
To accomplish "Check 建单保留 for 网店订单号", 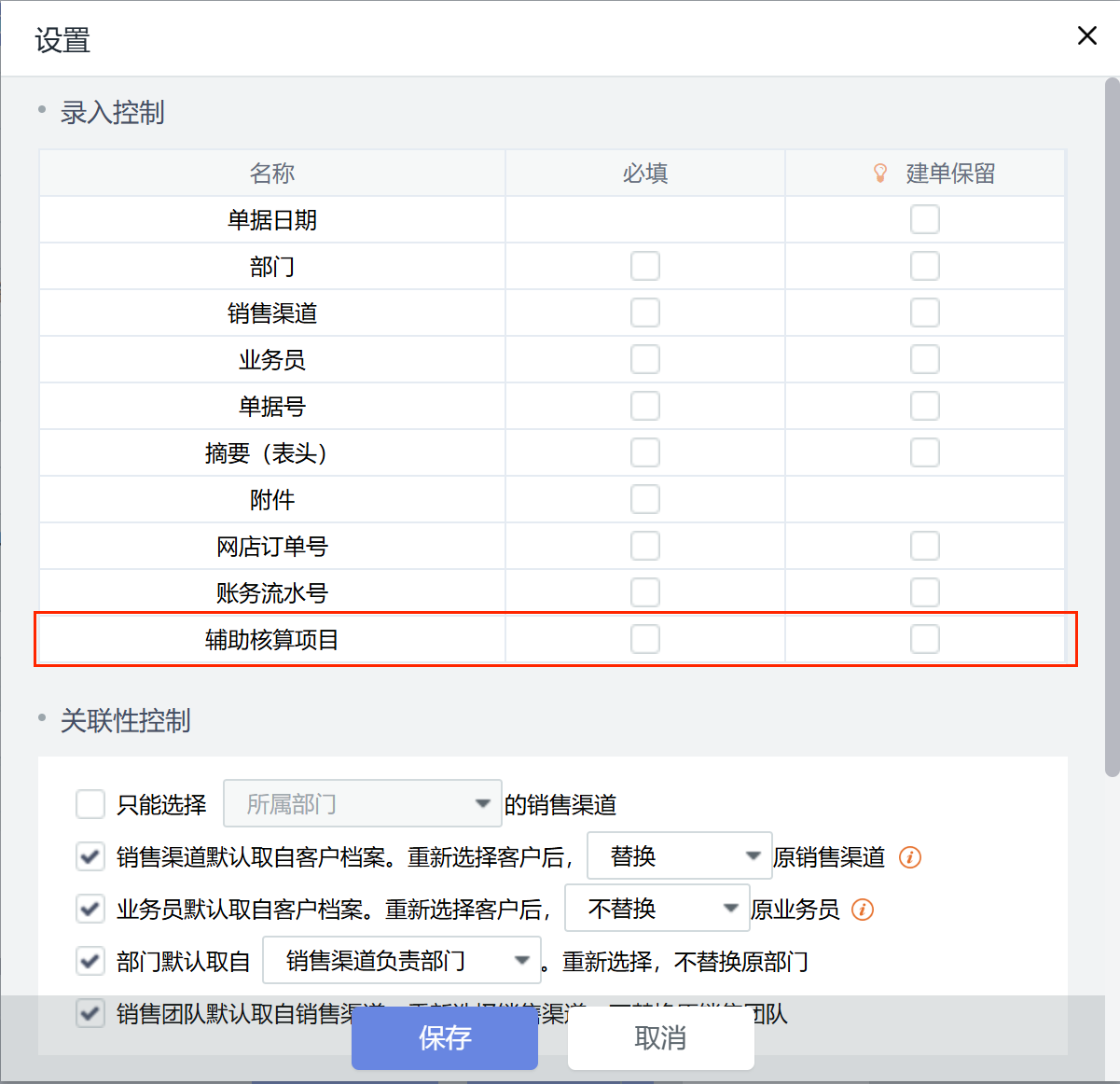I will (924, 546).
